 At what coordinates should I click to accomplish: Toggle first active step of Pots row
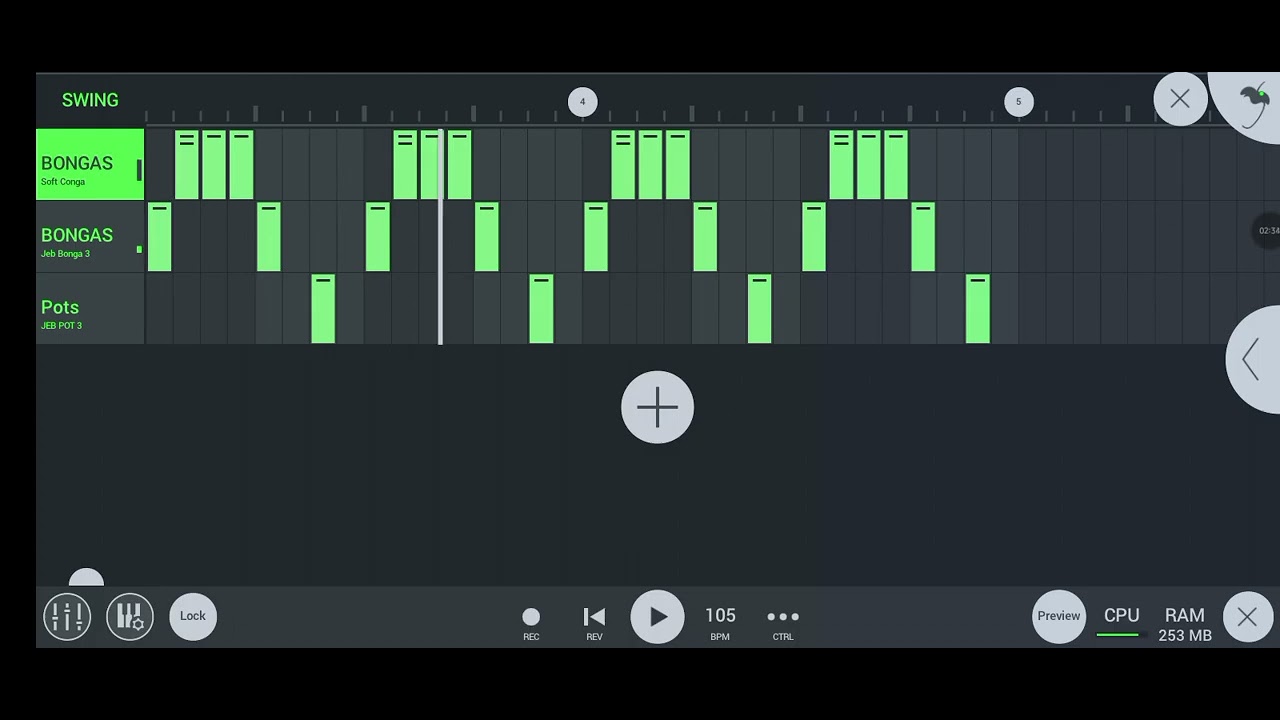[323, 309]
